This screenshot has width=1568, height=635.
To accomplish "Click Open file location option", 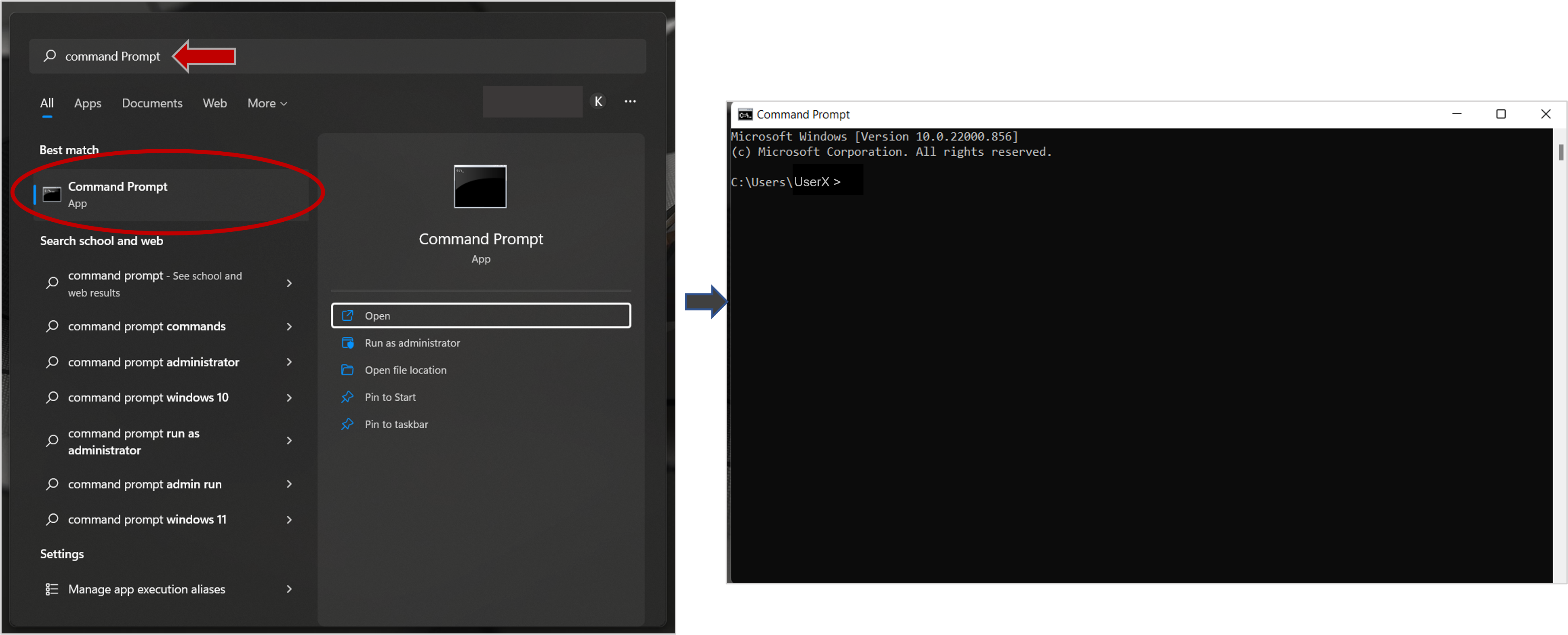I will coord(406,369).
